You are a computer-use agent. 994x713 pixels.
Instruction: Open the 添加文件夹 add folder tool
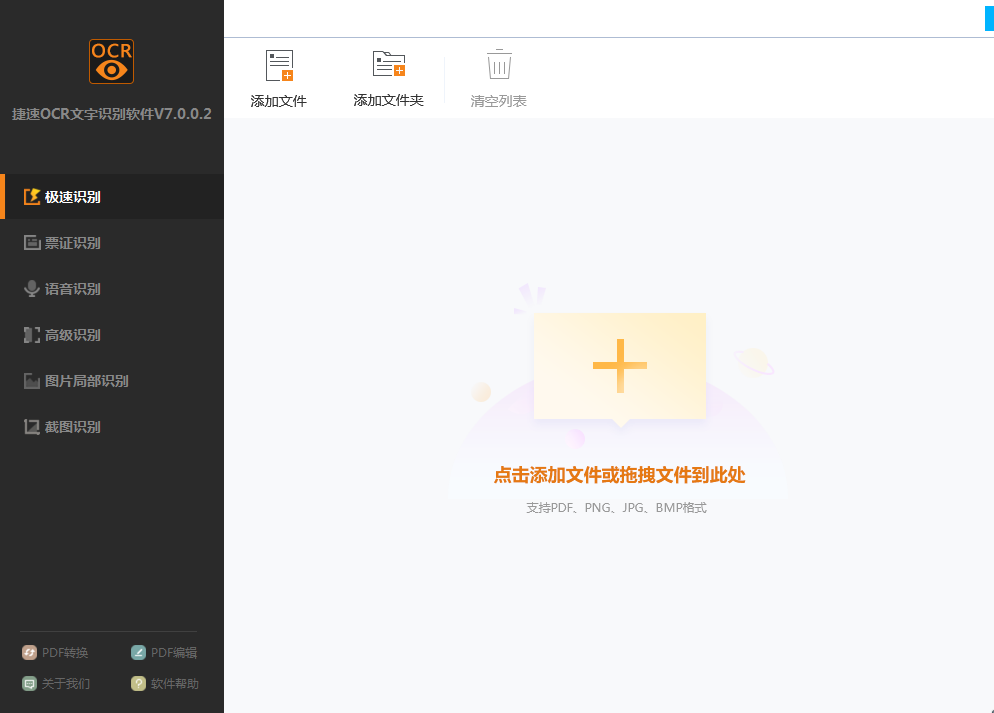point(388,77)
